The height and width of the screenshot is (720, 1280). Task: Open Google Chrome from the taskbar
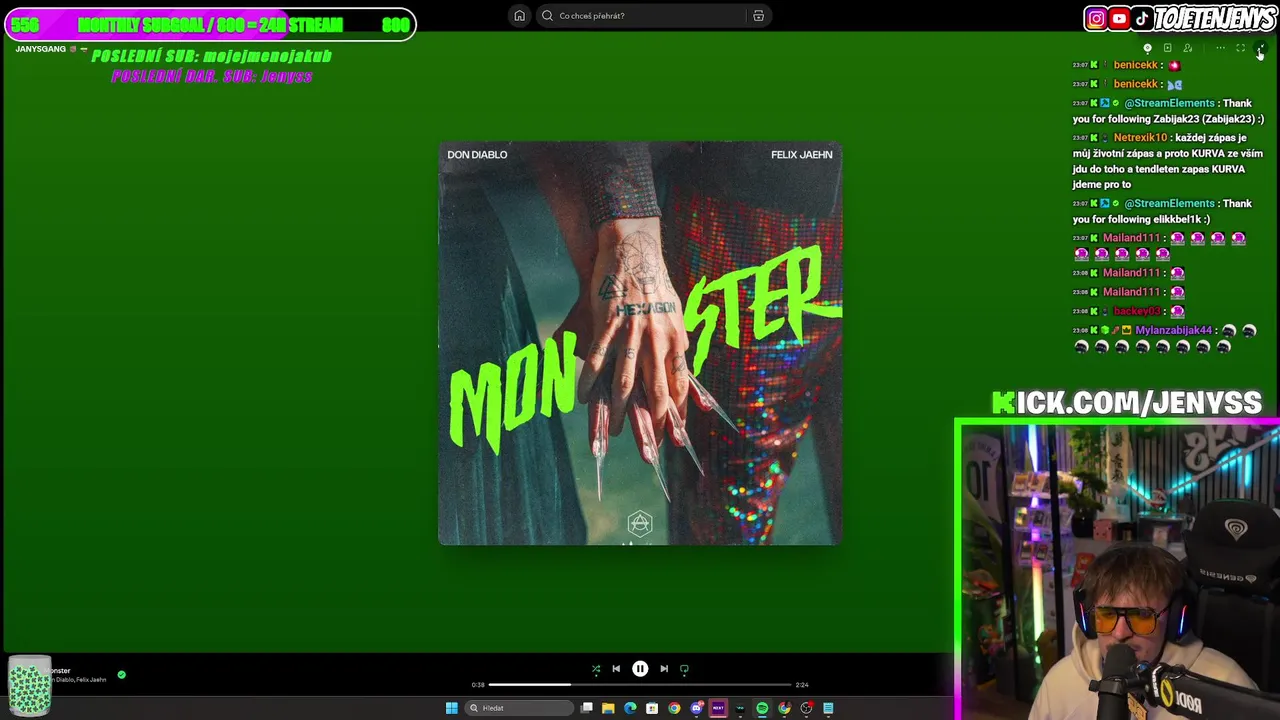[x=674, y=708]
